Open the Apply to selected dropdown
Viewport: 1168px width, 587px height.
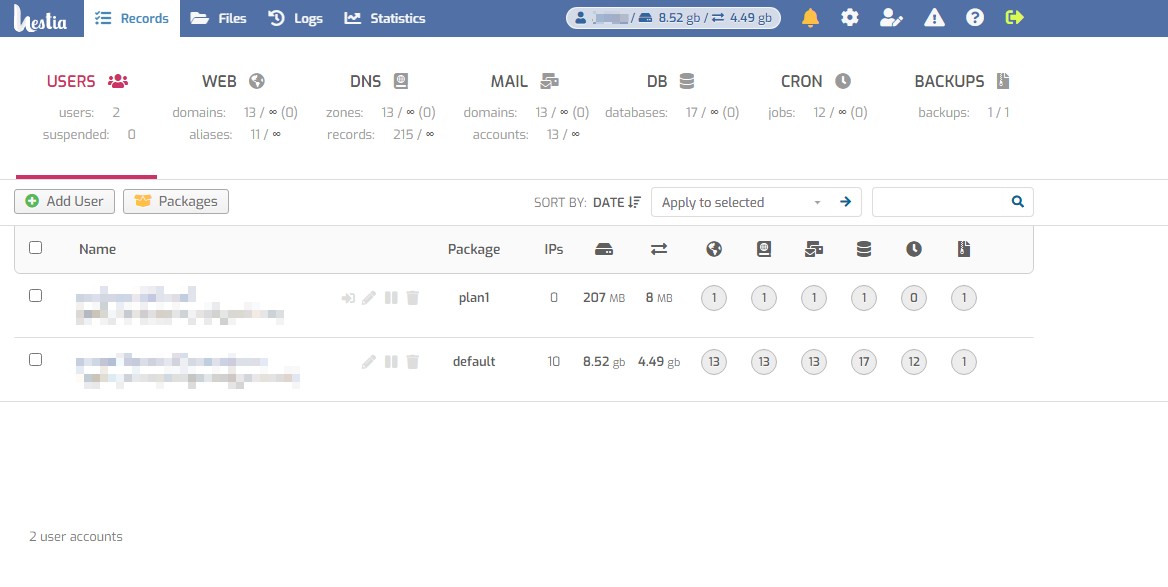(x=741, y=202)
